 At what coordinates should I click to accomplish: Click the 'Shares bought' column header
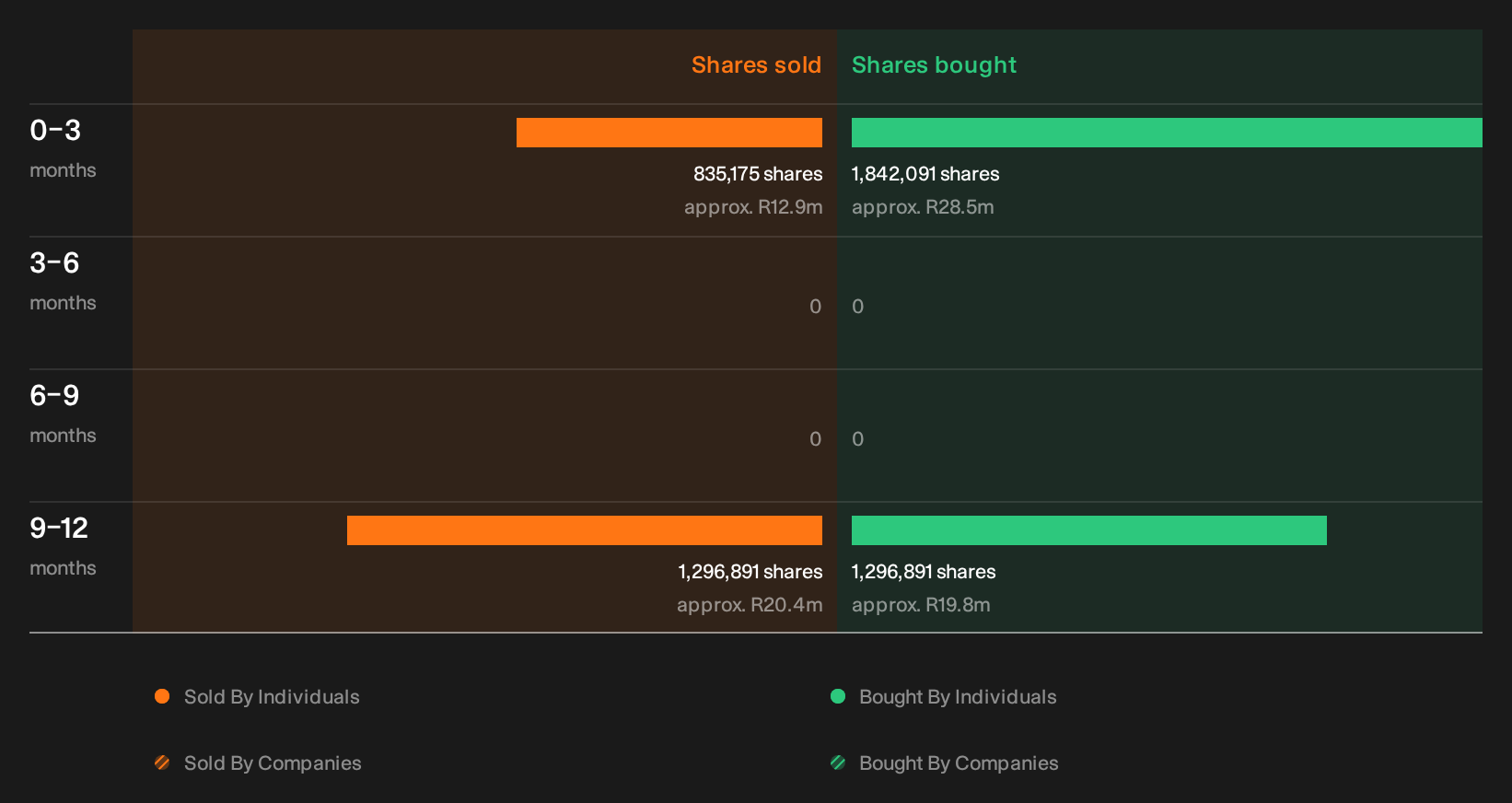(934, 65)
